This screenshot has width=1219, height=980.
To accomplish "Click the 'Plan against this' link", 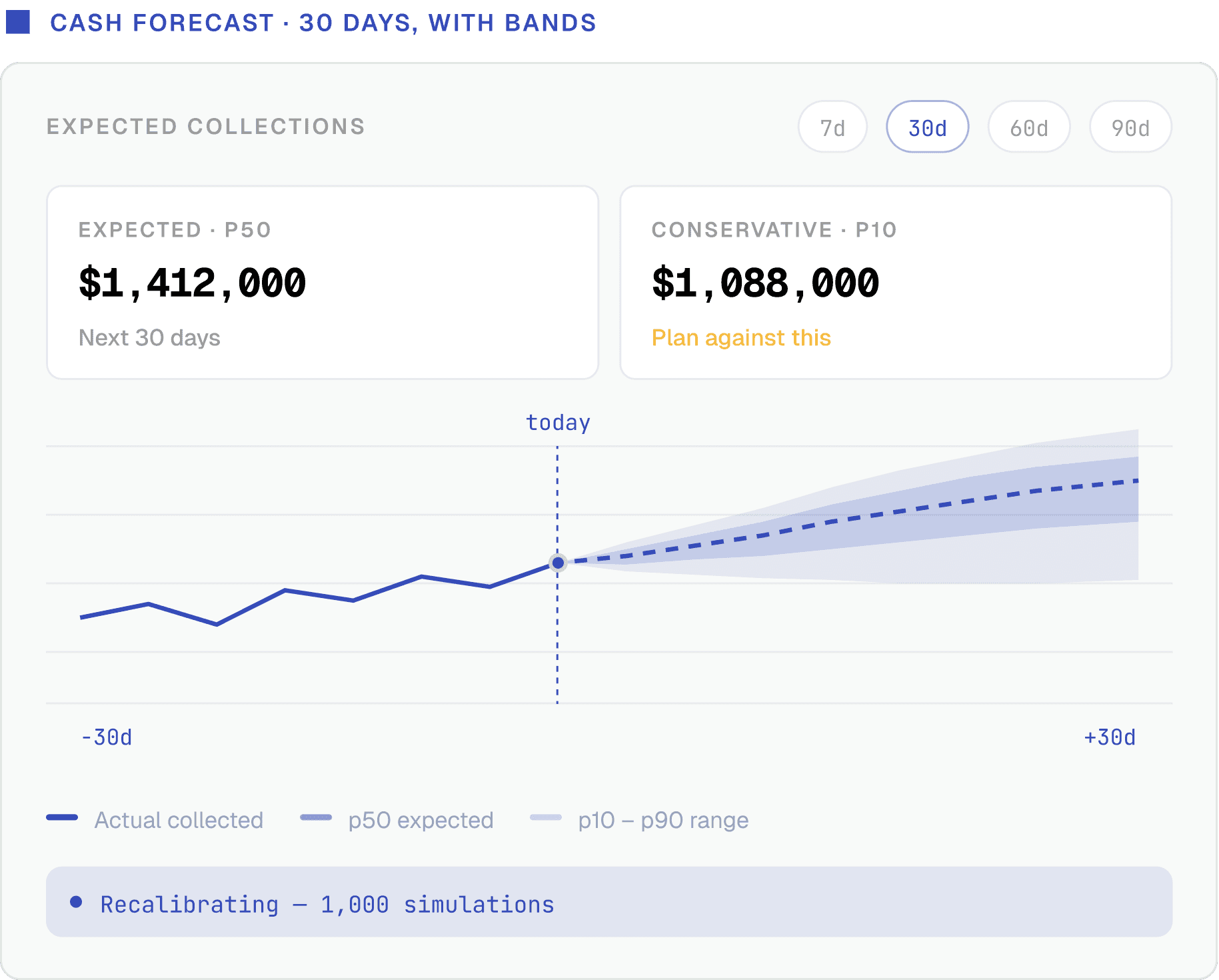I will click(741, 338).
